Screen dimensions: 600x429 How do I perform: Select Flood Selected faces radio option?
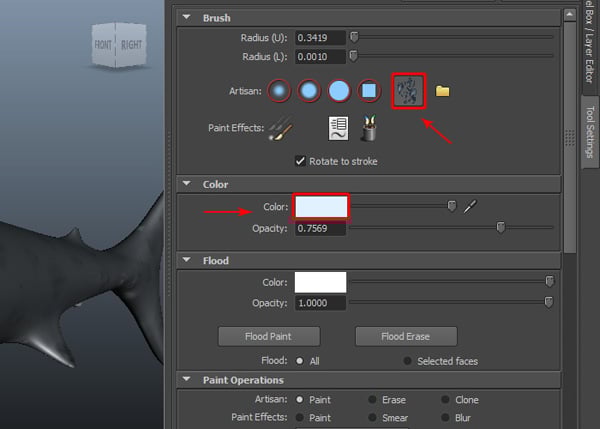pyautogui.click(x=408, y=361)
